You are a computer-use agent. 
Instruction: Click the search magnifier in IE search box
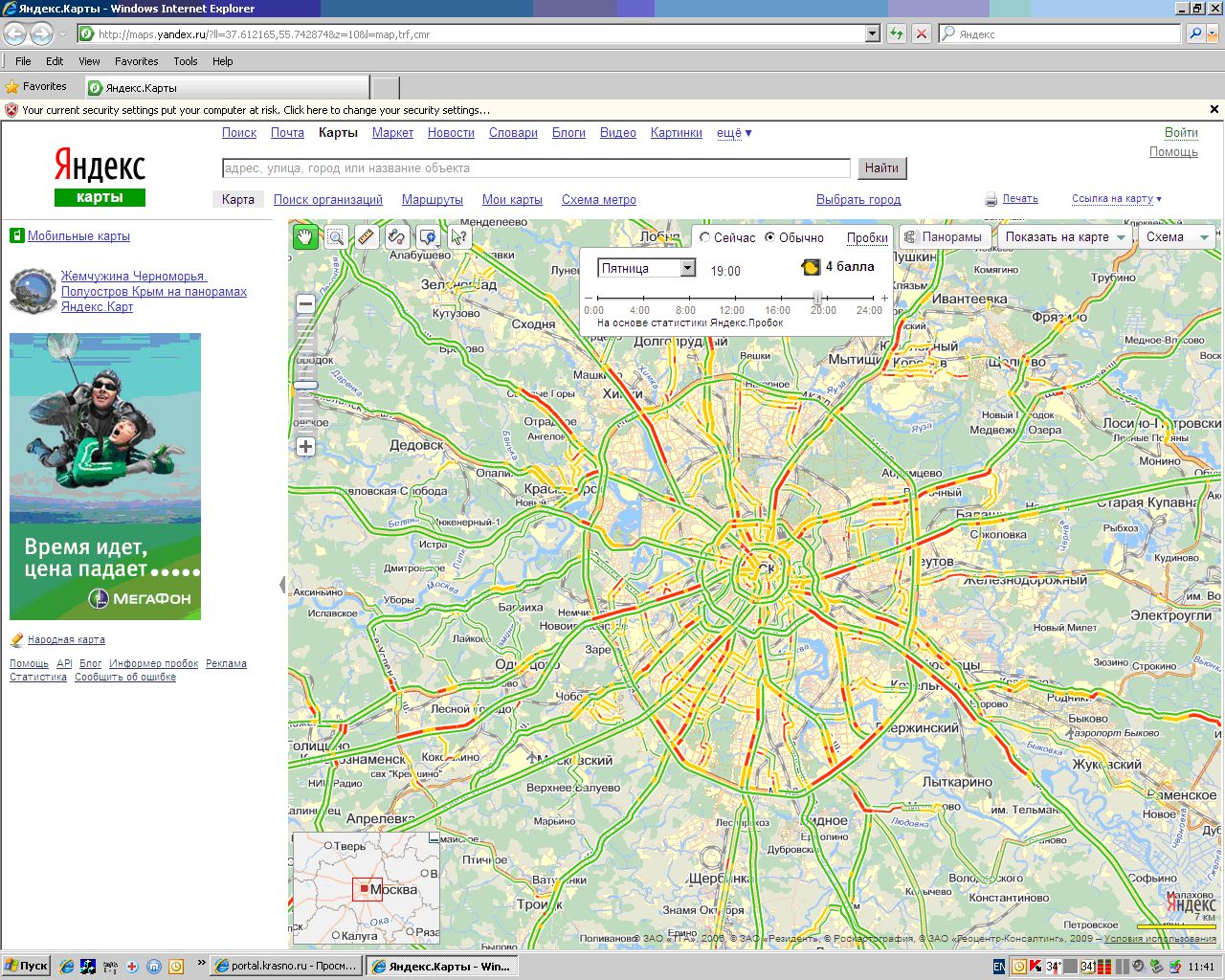pos(1194,33)
